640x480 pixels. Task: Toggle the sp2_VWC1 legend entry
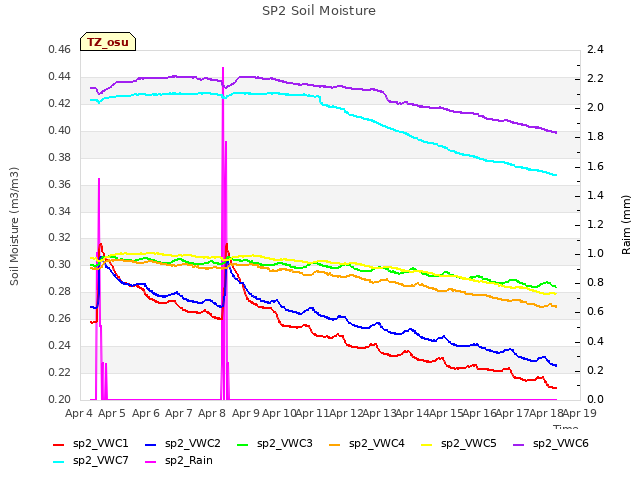click(x=91, y=444)
